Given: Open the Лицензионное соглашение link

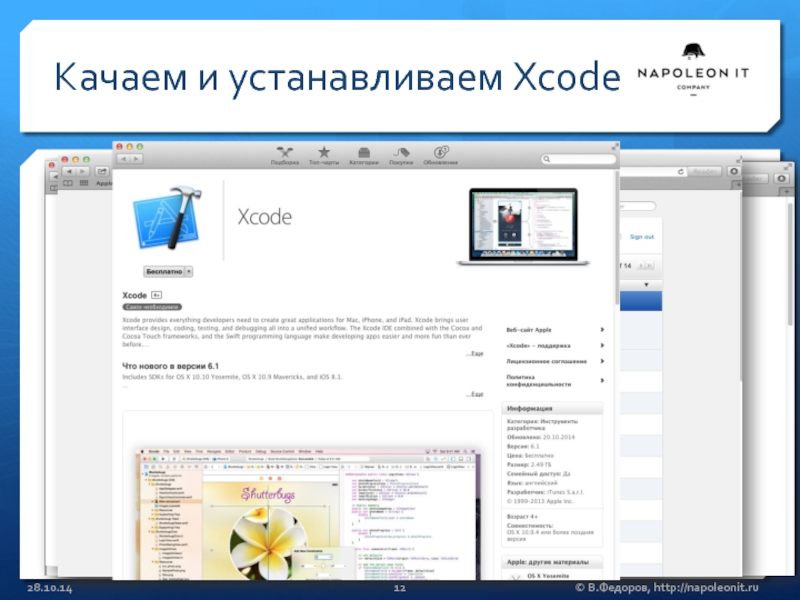Looking at the screenshot, I should (x=554, y=361).
